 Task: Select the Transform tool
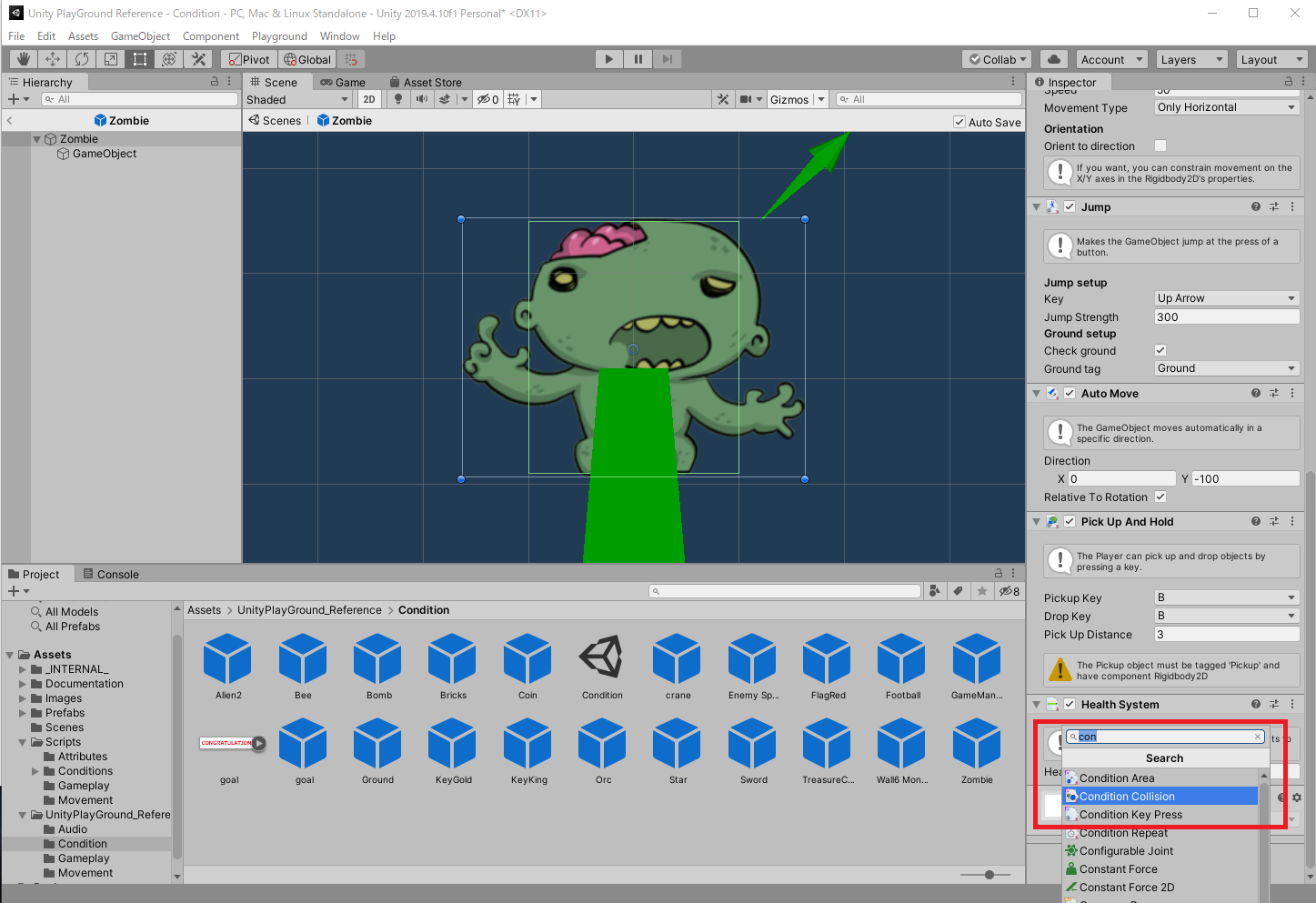click(x=169, y=59)
